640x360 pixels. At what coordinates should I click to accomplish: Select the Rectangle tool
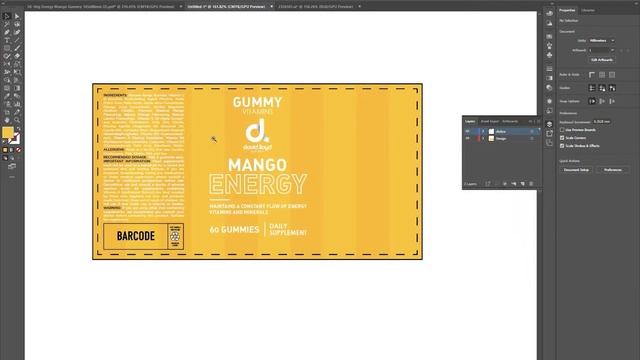coord(7,48)
